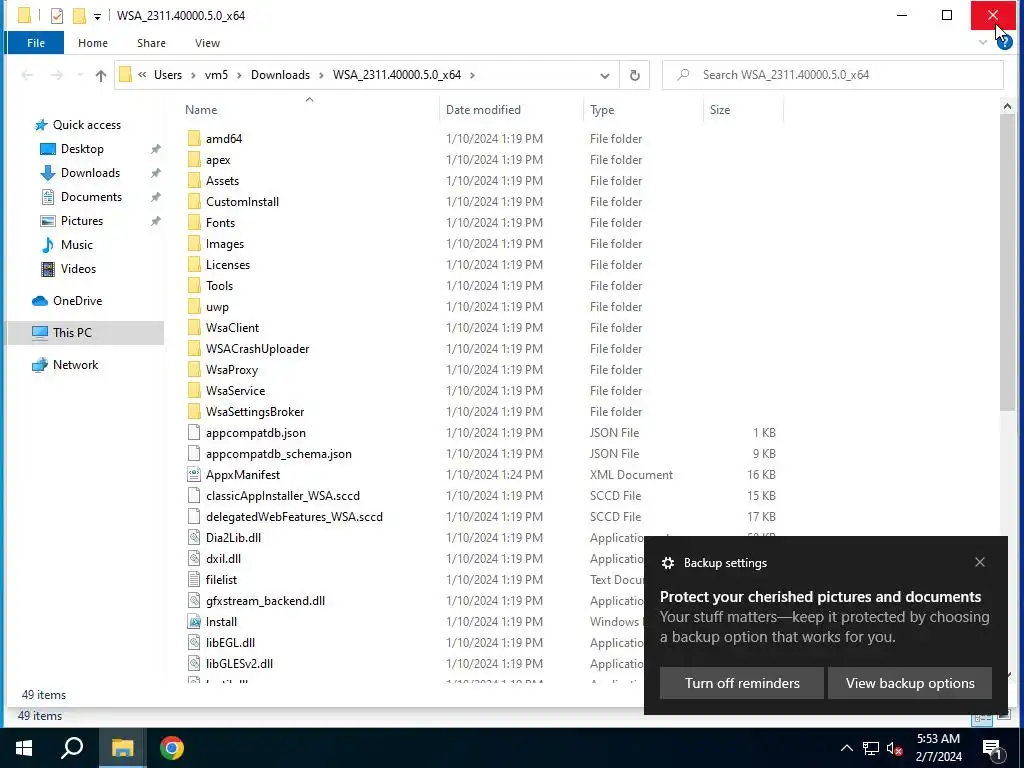
Task: Click the Users breadcrumb in address bar
Action: click(168, 75)
